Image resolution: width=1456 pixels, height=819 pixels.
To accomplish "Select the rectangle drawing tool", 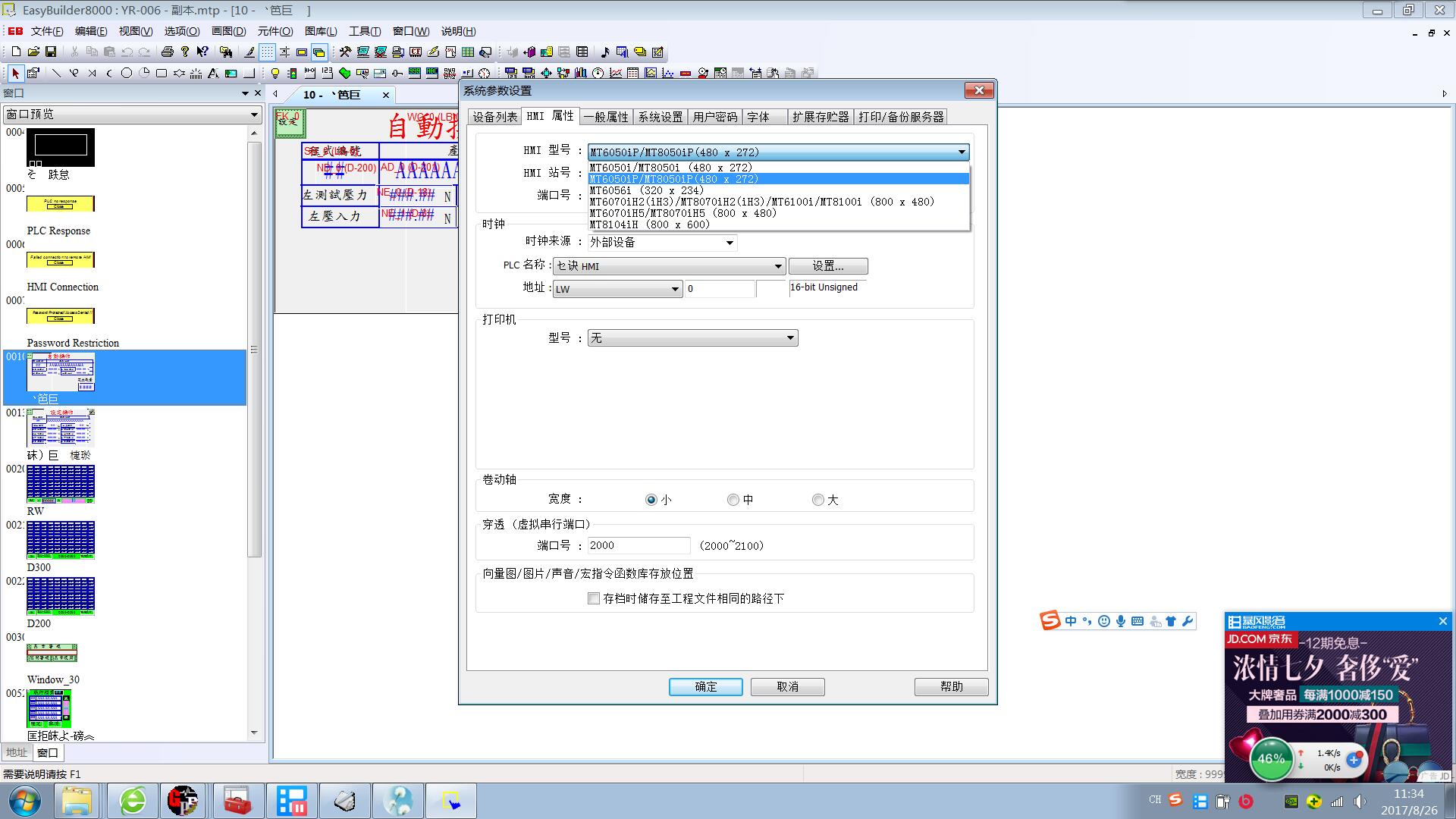I will click(x=162, y=74).
